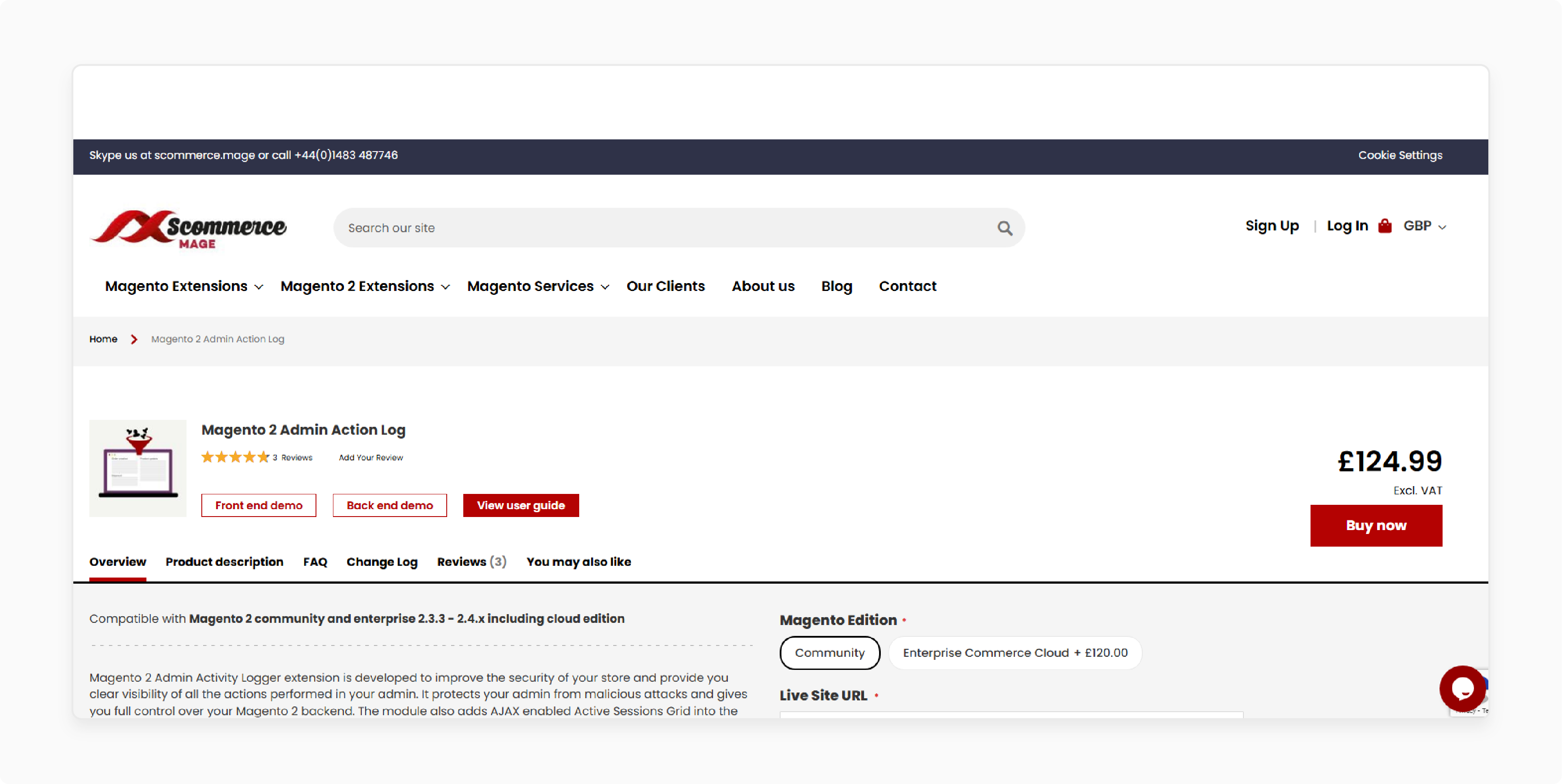Click the breadcrumb arrow separator icon

pyautogui.click(x=134, y=339)
